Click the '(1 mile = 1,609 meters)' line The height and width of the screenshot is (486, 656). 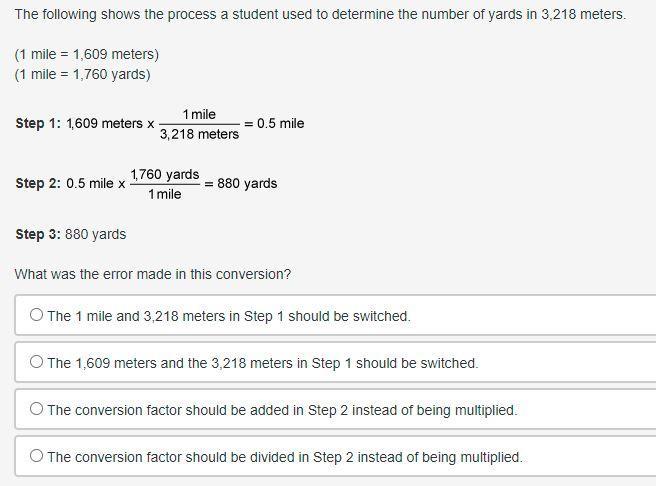coord(87,54)
